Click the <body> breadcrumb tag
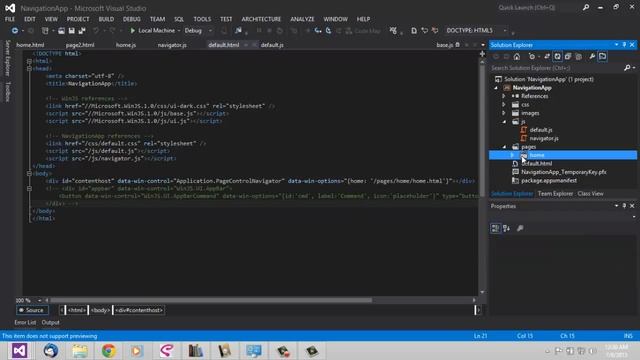 (x=100, y=310)
